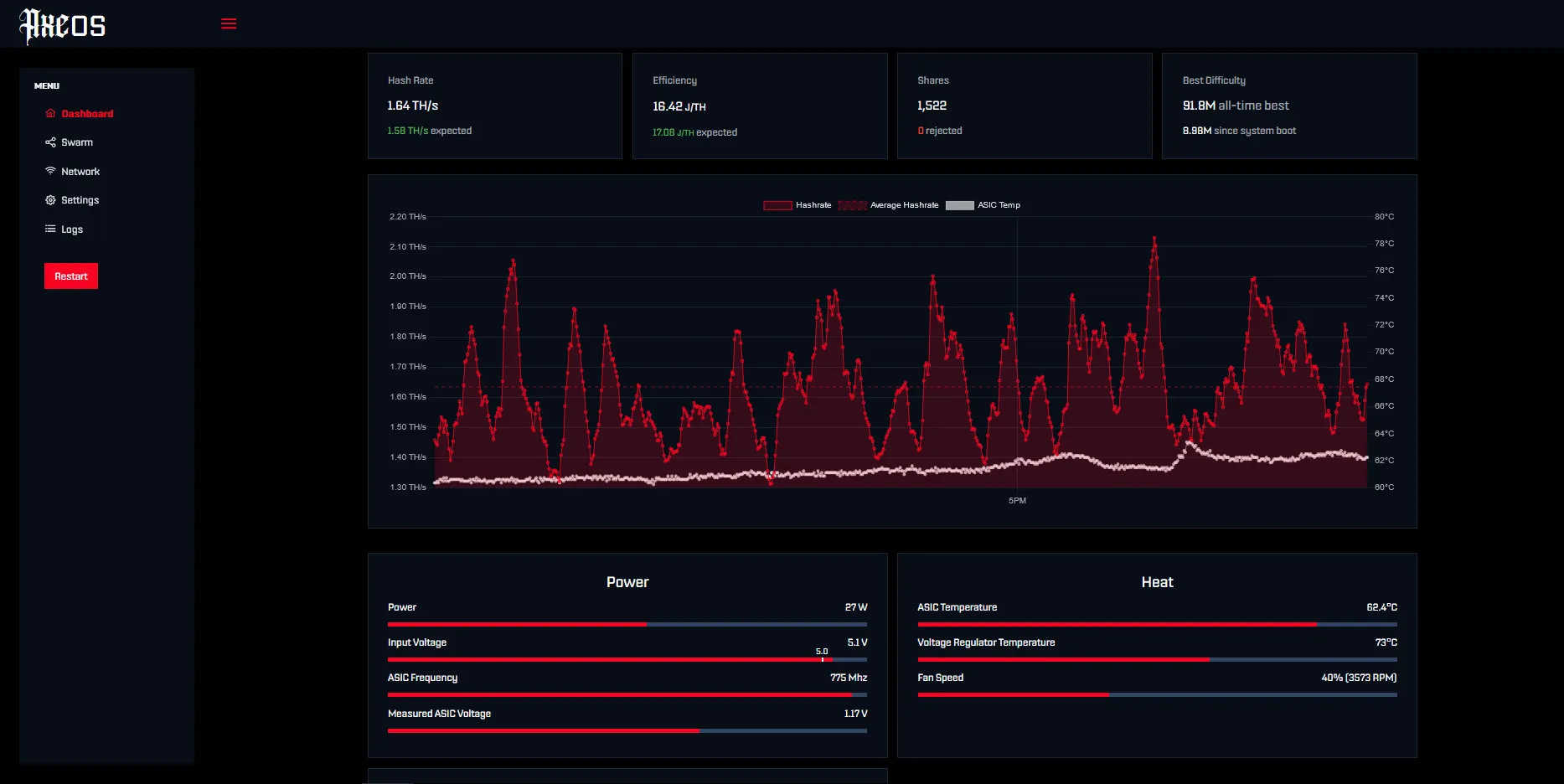Open the hamburger menu in the top bar

tap(228, 23)
